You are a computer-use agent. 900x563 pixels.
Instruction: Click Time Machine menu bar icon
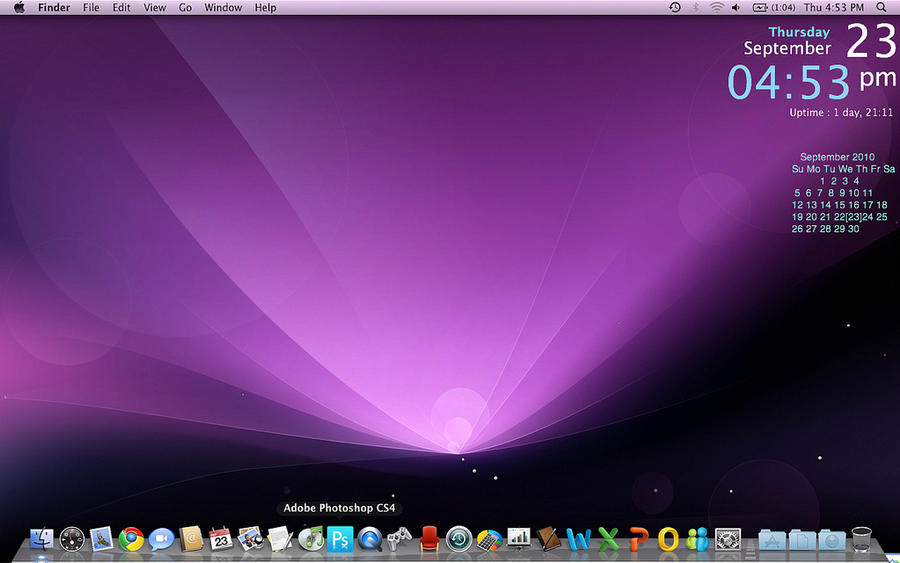675,7
